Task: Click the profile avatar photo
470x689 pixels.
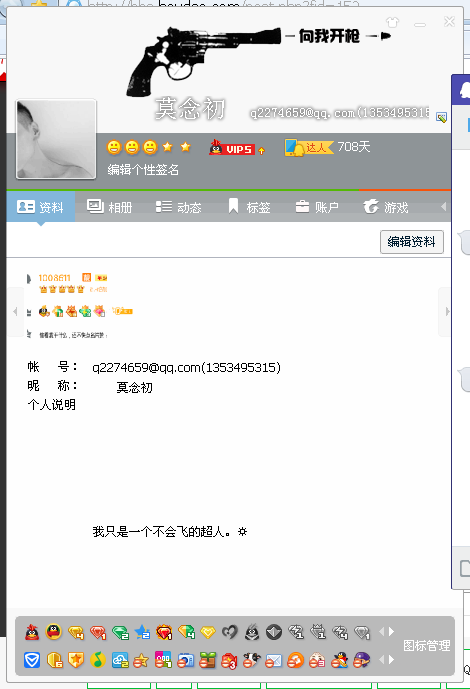Action: 56,139
